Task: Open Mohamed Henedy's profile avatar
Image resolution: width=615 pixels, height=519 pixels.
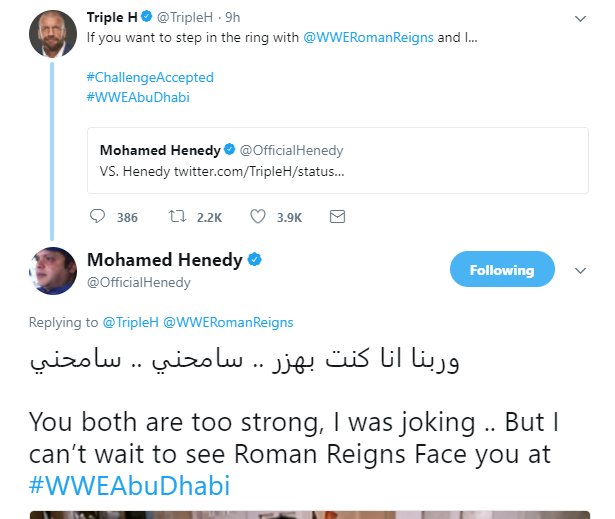Action: pos(52,271)
